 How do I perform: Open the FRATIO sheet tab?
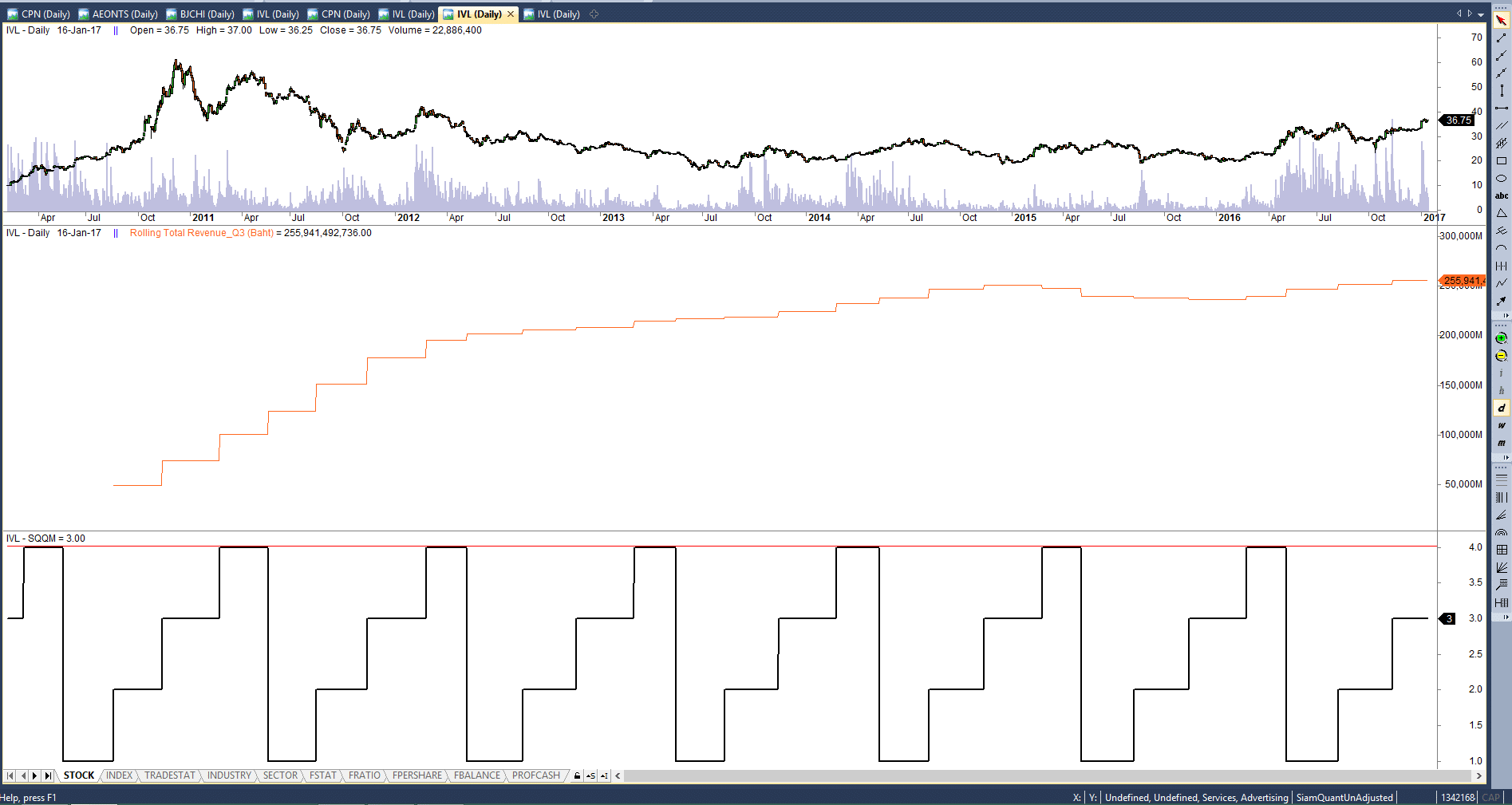(364, 775)
